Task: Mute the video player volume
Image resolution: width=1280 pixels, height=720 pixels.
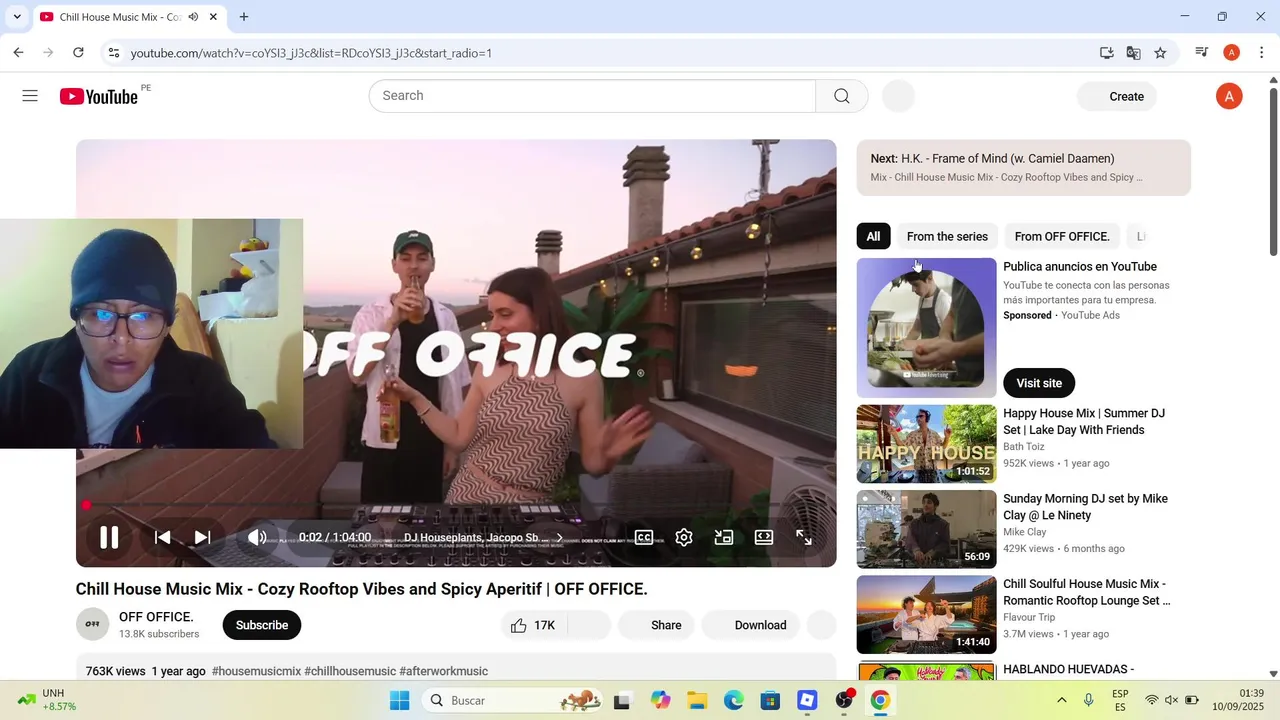Action: (x=257, y=537)
